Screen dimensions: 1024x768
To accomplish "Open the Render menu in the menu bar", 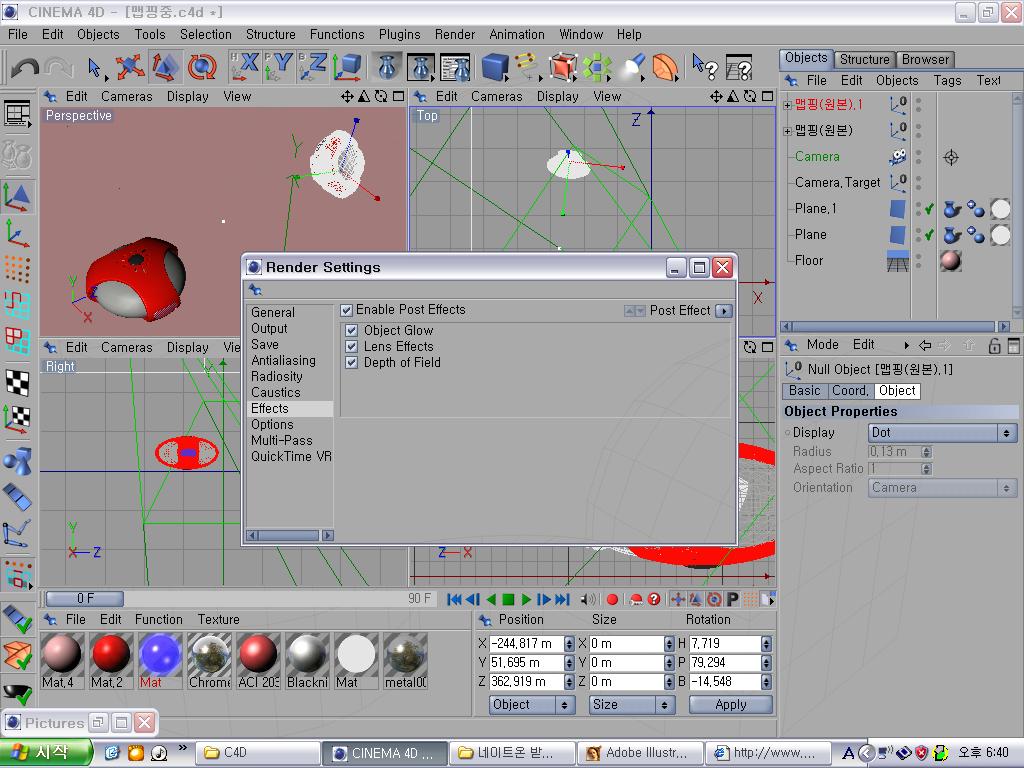I will (x=455, y=34).
